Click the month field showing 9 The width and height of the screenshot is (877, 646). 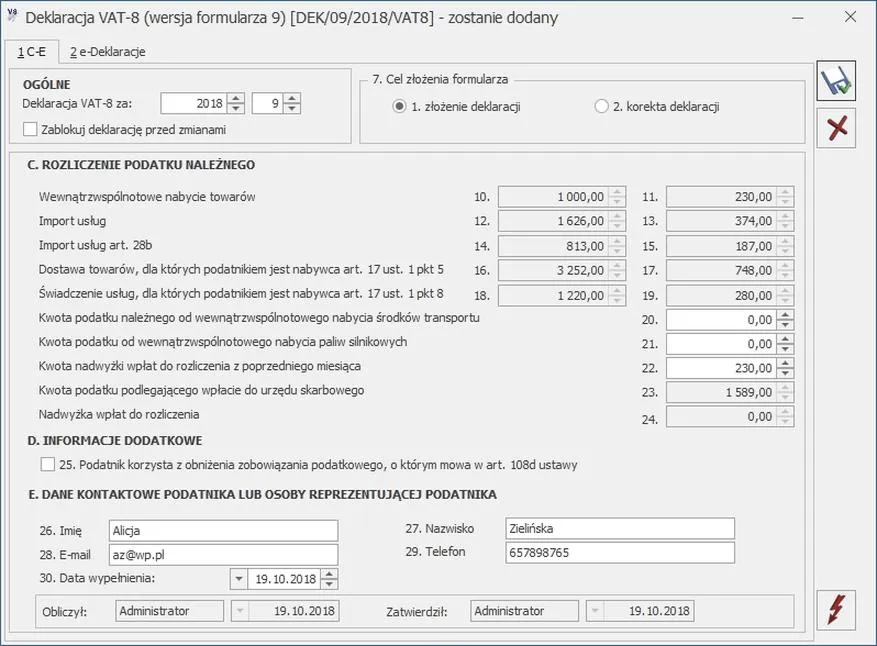[268, 103]
